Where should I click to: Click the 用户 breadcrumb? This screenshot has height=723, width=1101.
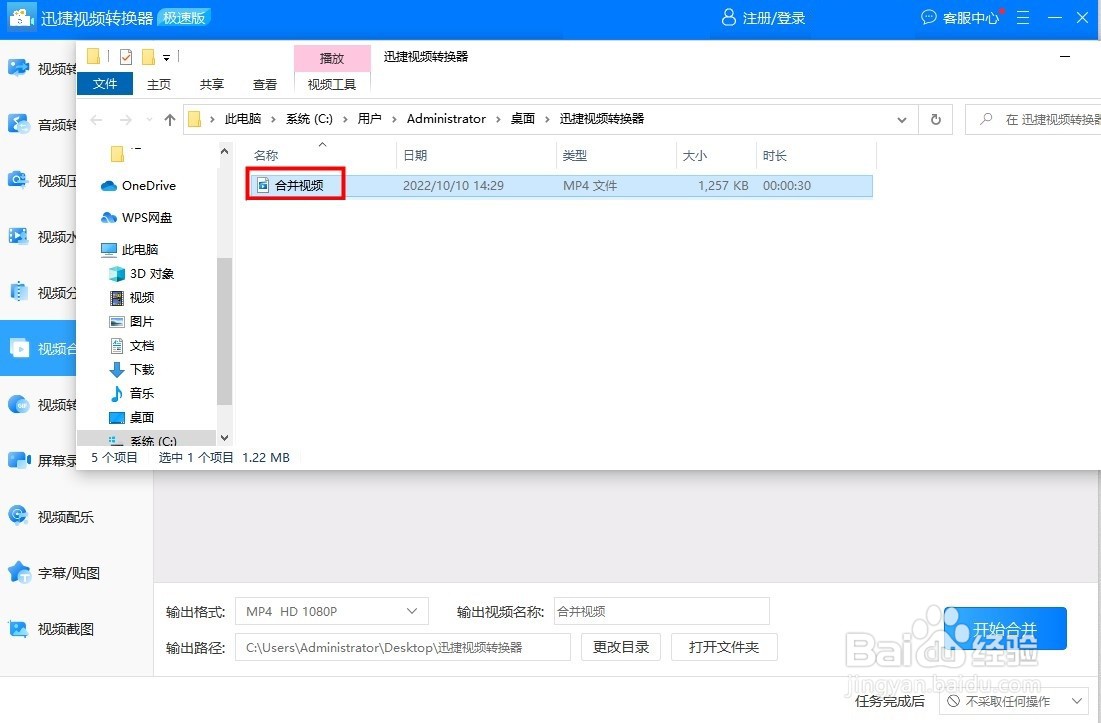click(x=369, y=119)
